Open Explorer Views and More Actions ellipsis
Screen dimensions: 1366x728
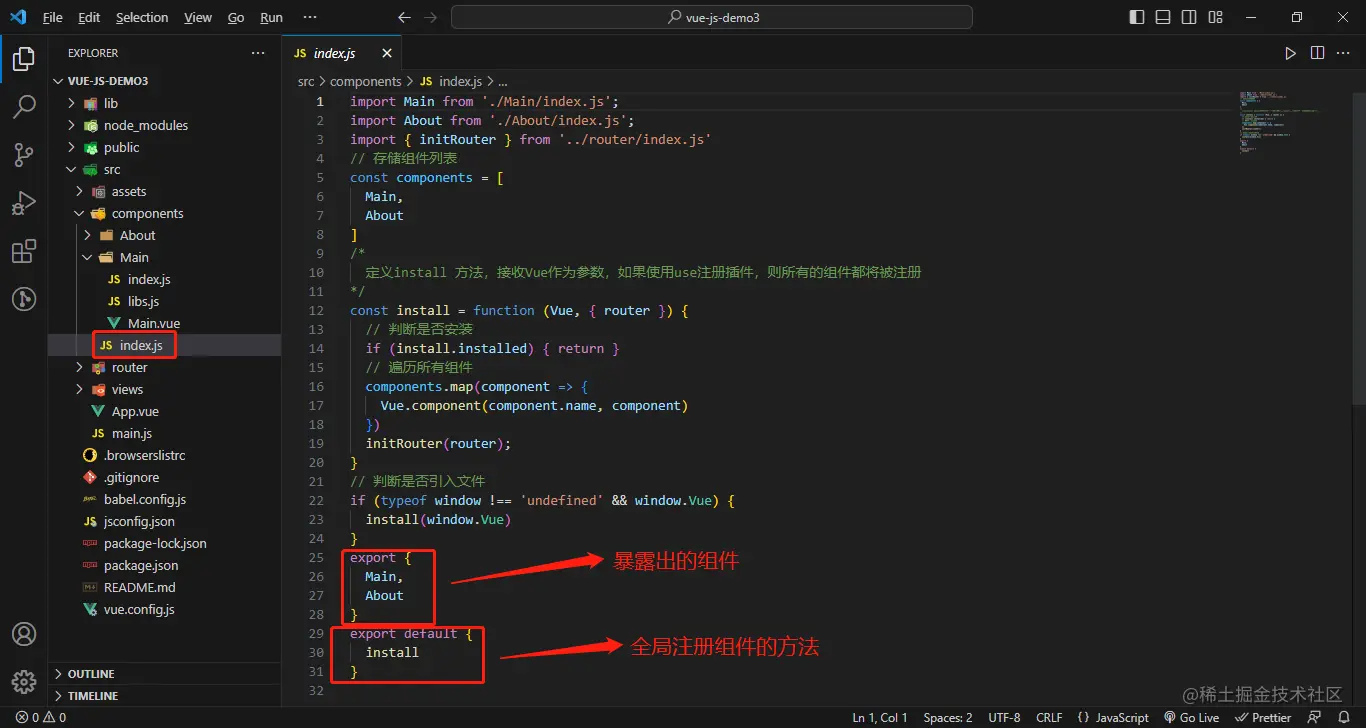258,53
